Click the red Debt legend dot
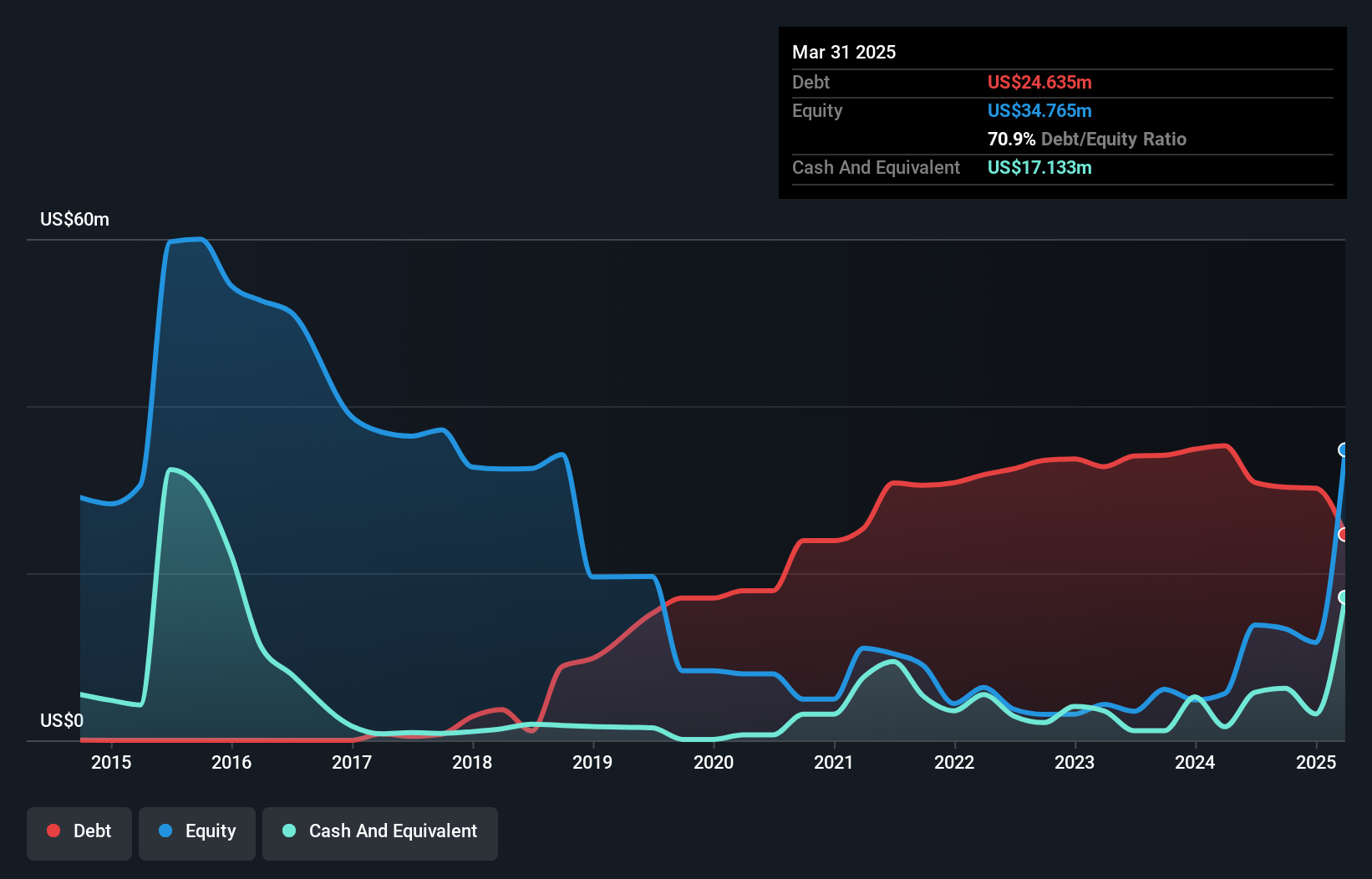The height and width of the screenshot is (879, 1372). click(53, 831)
